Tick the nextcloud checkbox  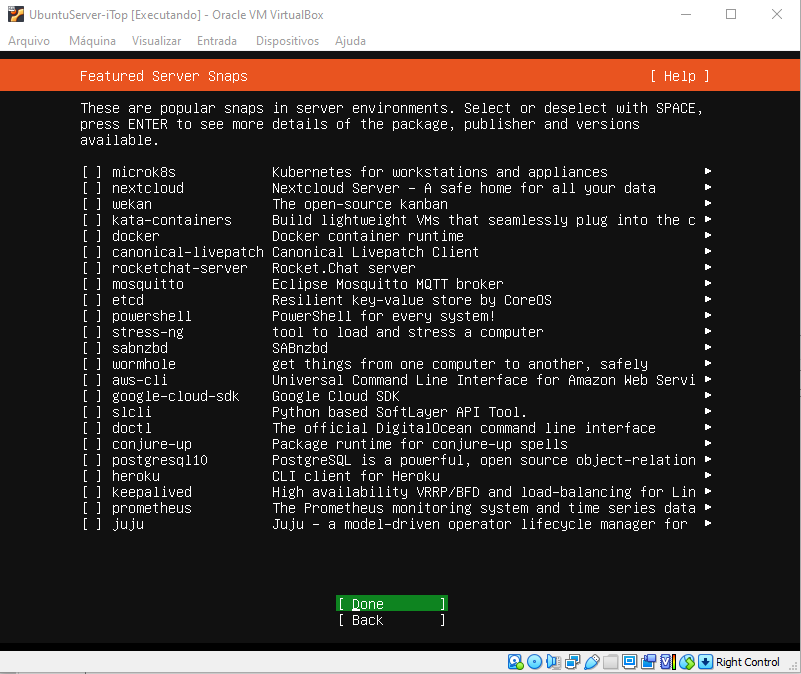[91, 188]
